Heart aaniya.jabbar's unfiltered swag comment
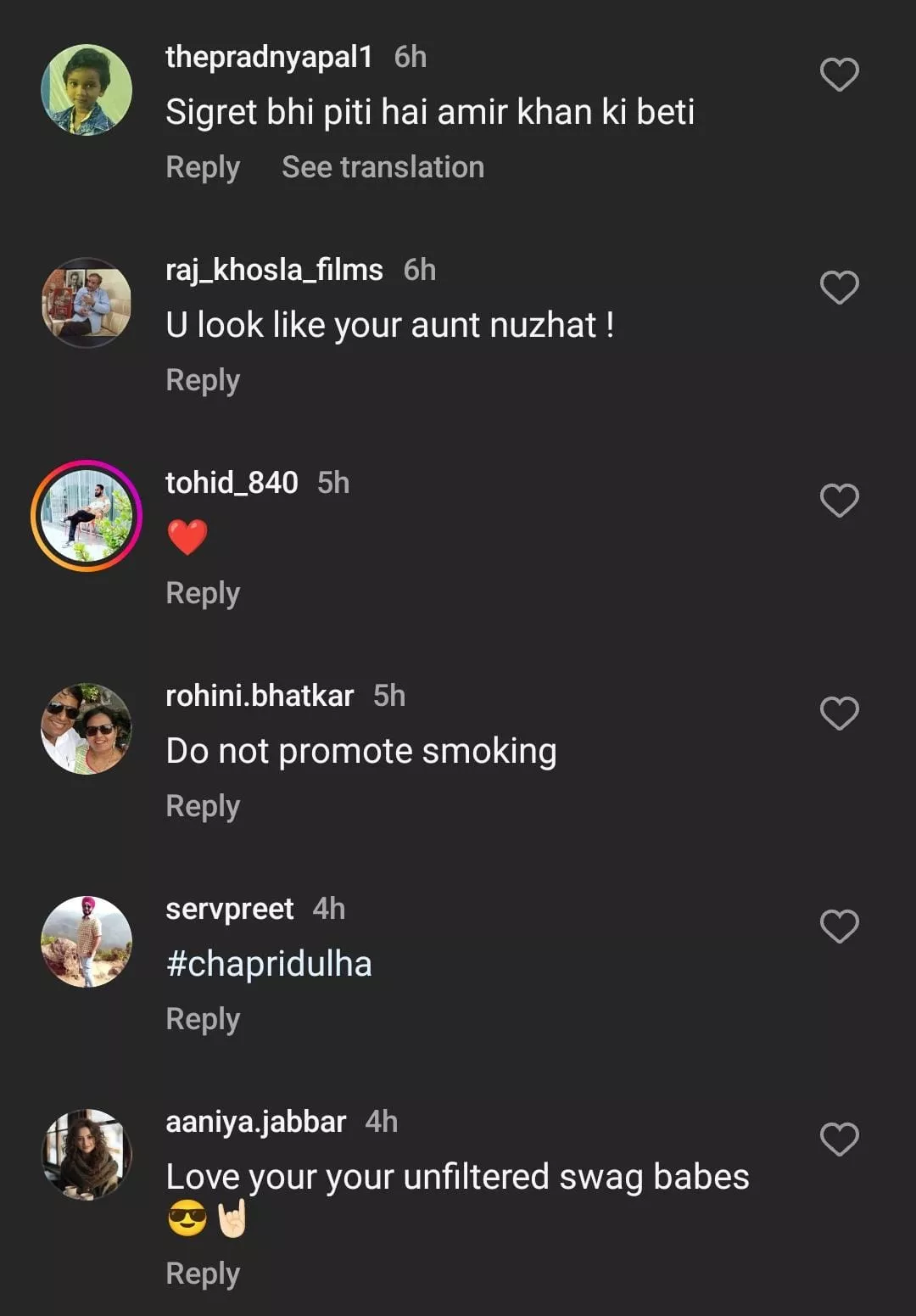The image size is (916, 1316). [839, 1140]
